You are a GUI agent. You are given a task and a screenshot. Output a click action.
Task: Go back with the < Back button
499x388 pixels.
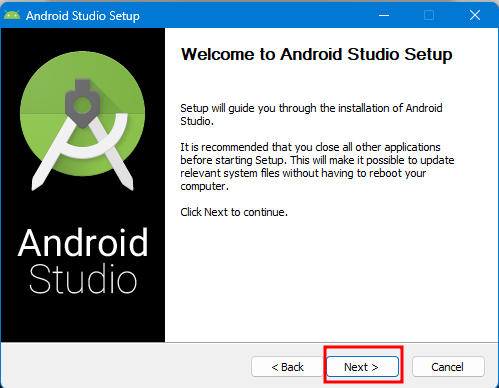287,367
